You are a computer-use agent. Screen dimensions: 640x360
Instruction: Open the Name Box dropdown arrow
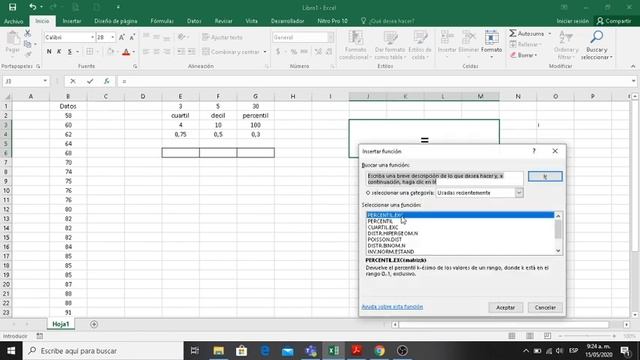(45, 81)
